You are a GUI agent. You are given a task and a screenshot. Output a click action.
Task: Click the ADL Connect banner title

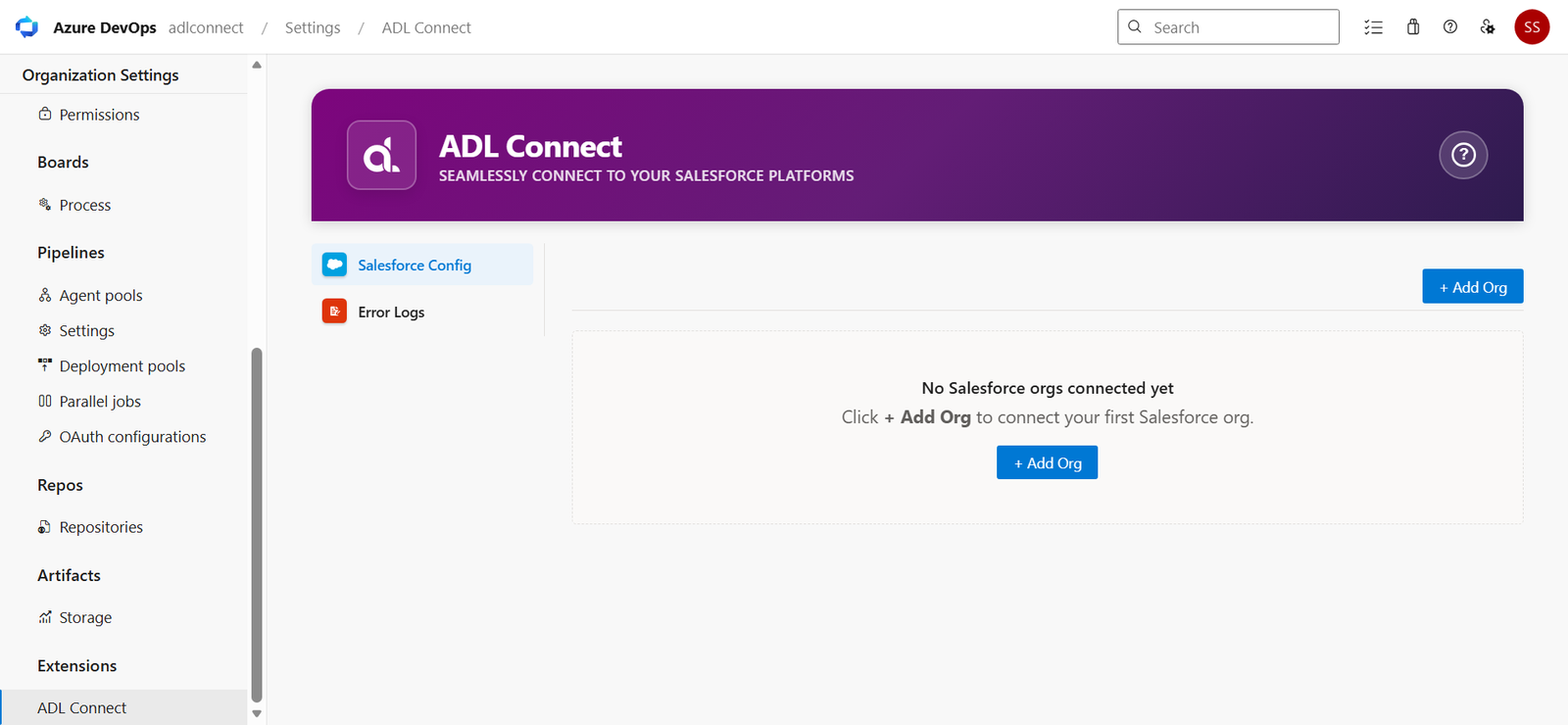(530, 146)
